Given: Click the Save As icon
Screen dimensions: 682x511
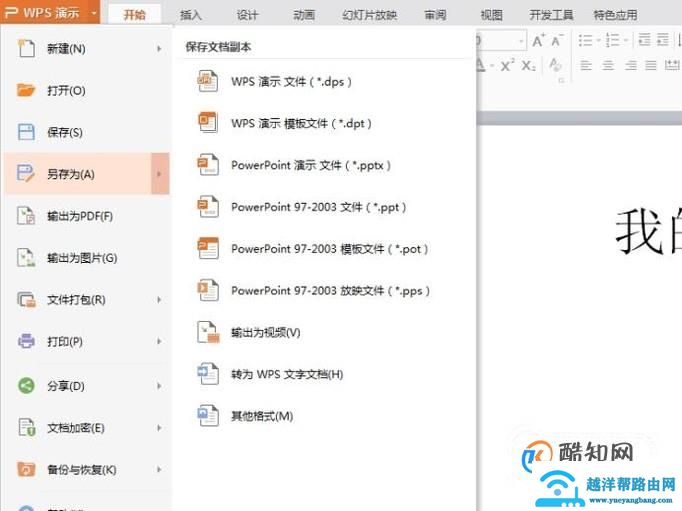Looking at the screenshot, I should 26,174.
